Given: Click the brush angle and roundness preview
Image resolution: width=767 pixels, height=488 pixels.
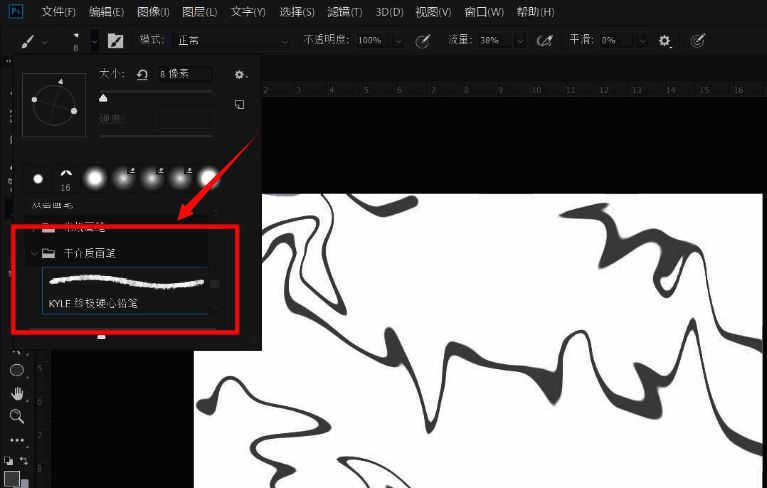Looking at the screenshot, I should point(54,105).
